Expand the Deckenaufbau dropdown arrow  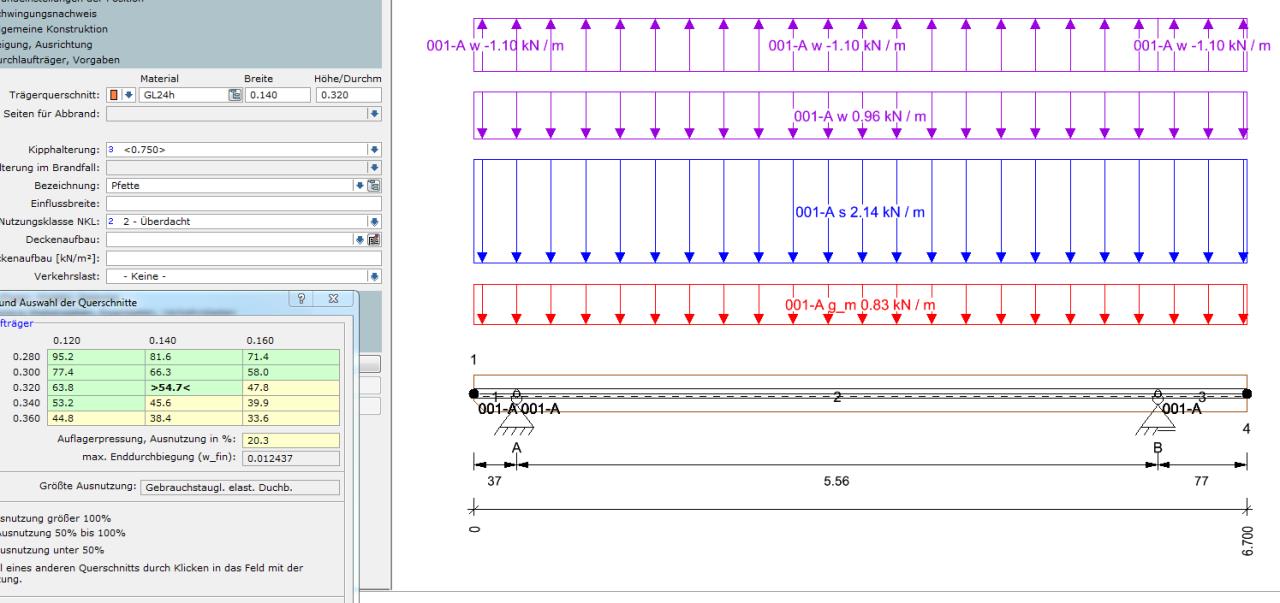(x=361, y=239)
